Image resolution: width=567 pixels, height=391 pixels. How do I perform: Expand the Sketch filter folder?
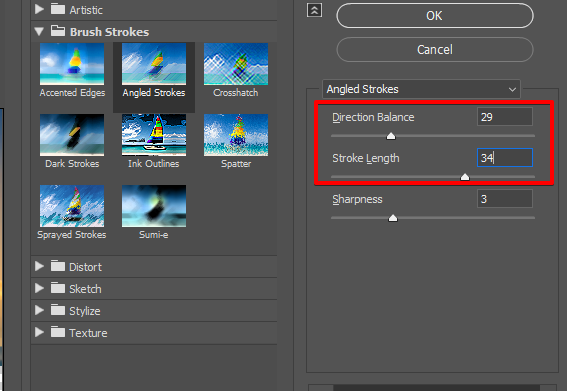point(39,289)
